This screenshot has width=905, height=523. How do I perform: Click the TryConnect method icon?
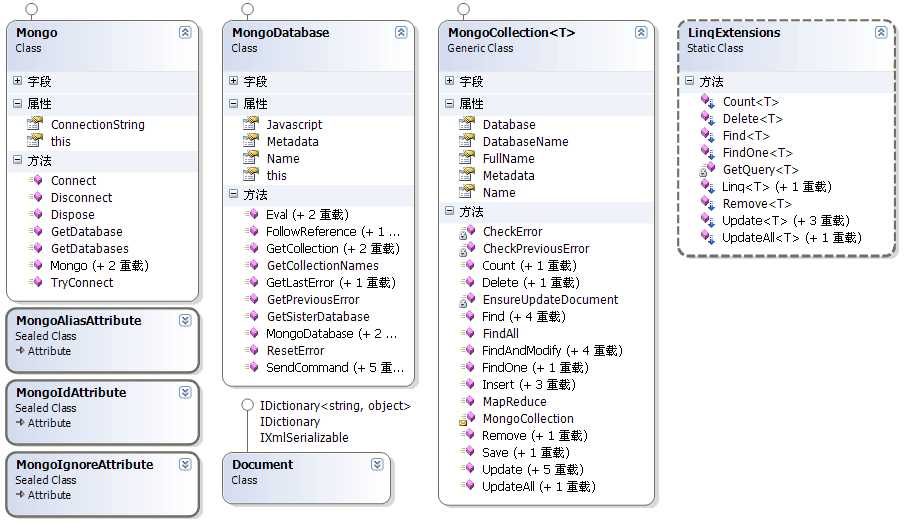tap(36, 282)
